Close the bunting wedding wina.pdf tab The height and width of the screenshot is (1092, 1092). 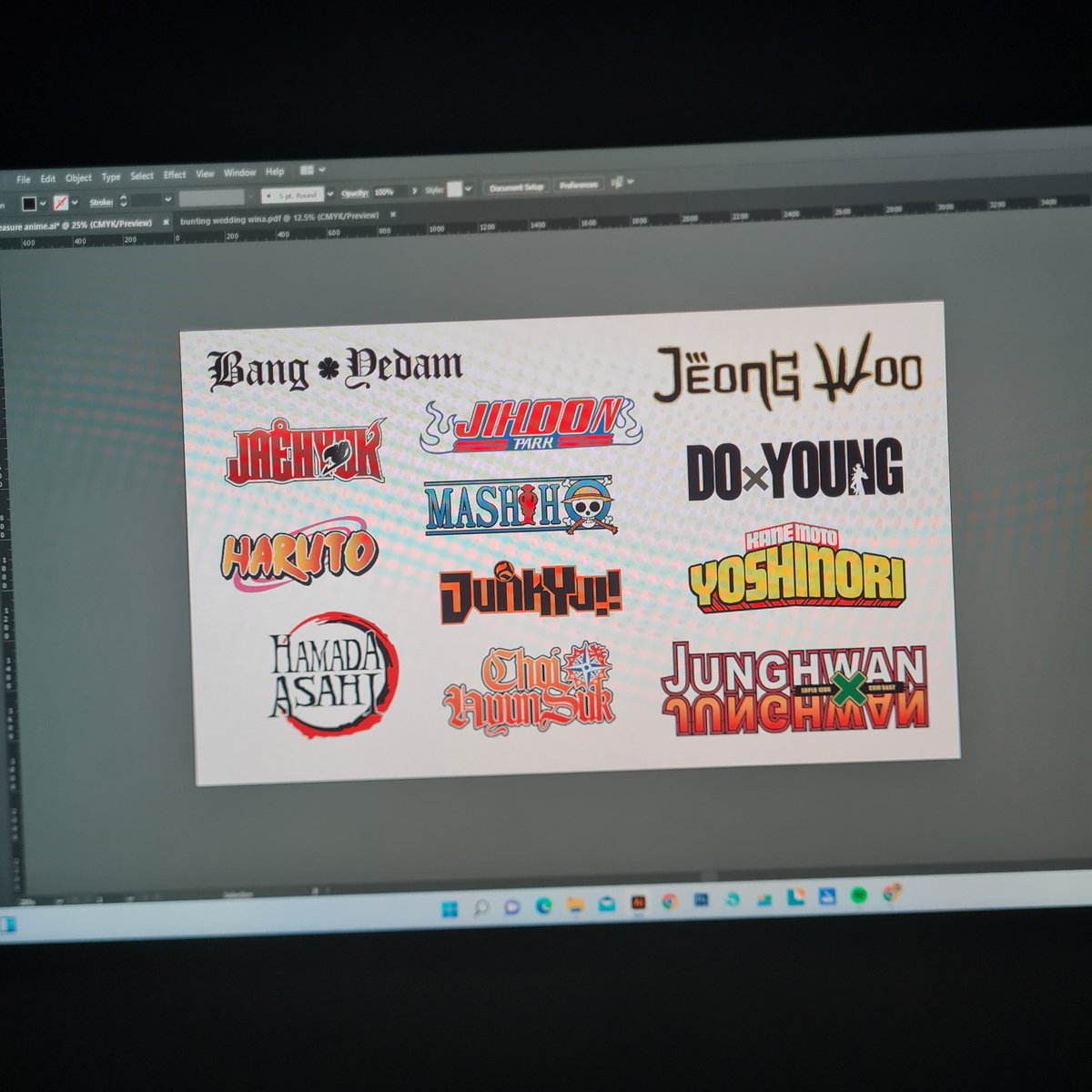tap(393, 215)
